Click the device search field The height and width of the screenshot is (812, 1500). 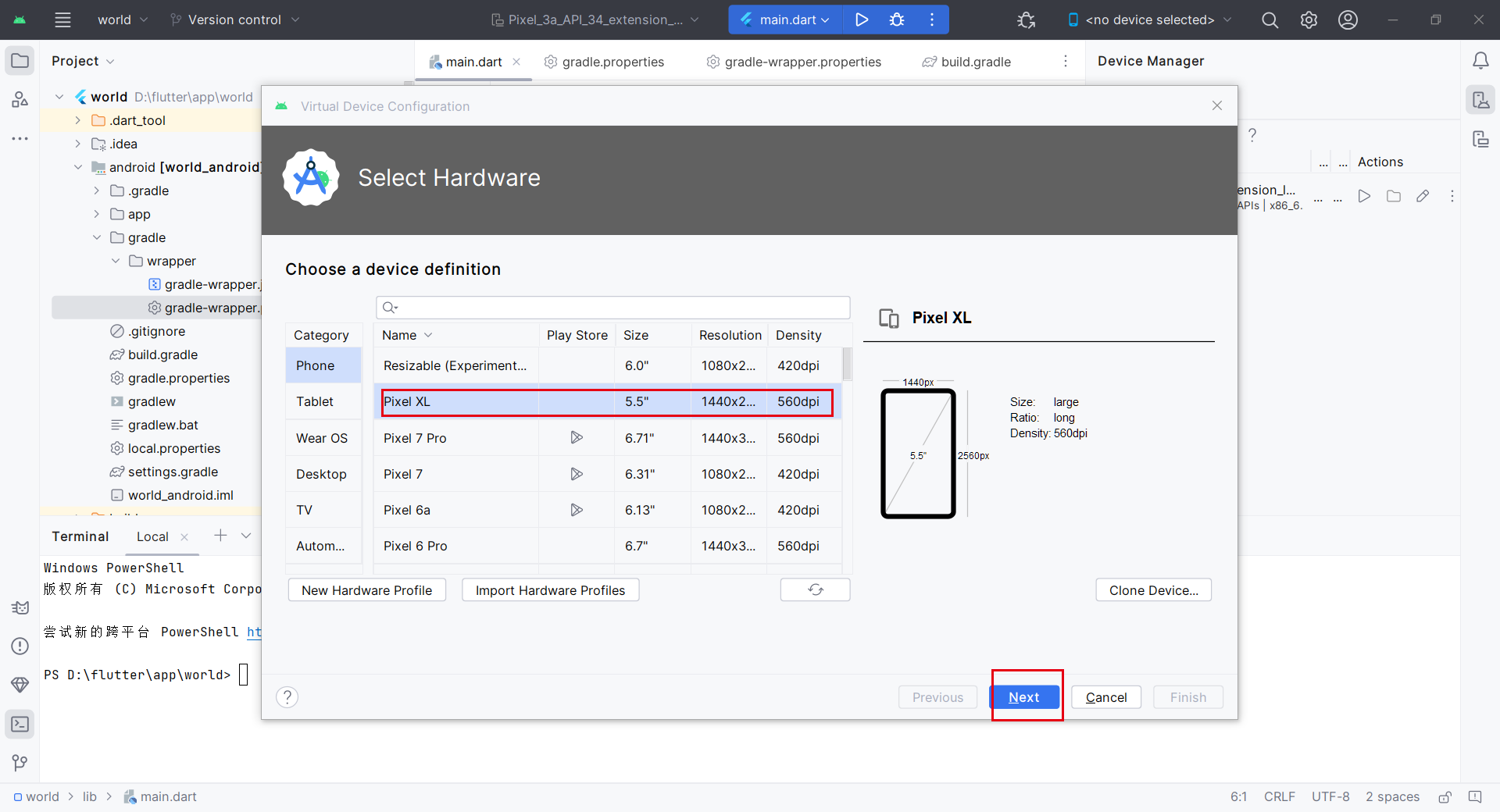click(612, 308)
